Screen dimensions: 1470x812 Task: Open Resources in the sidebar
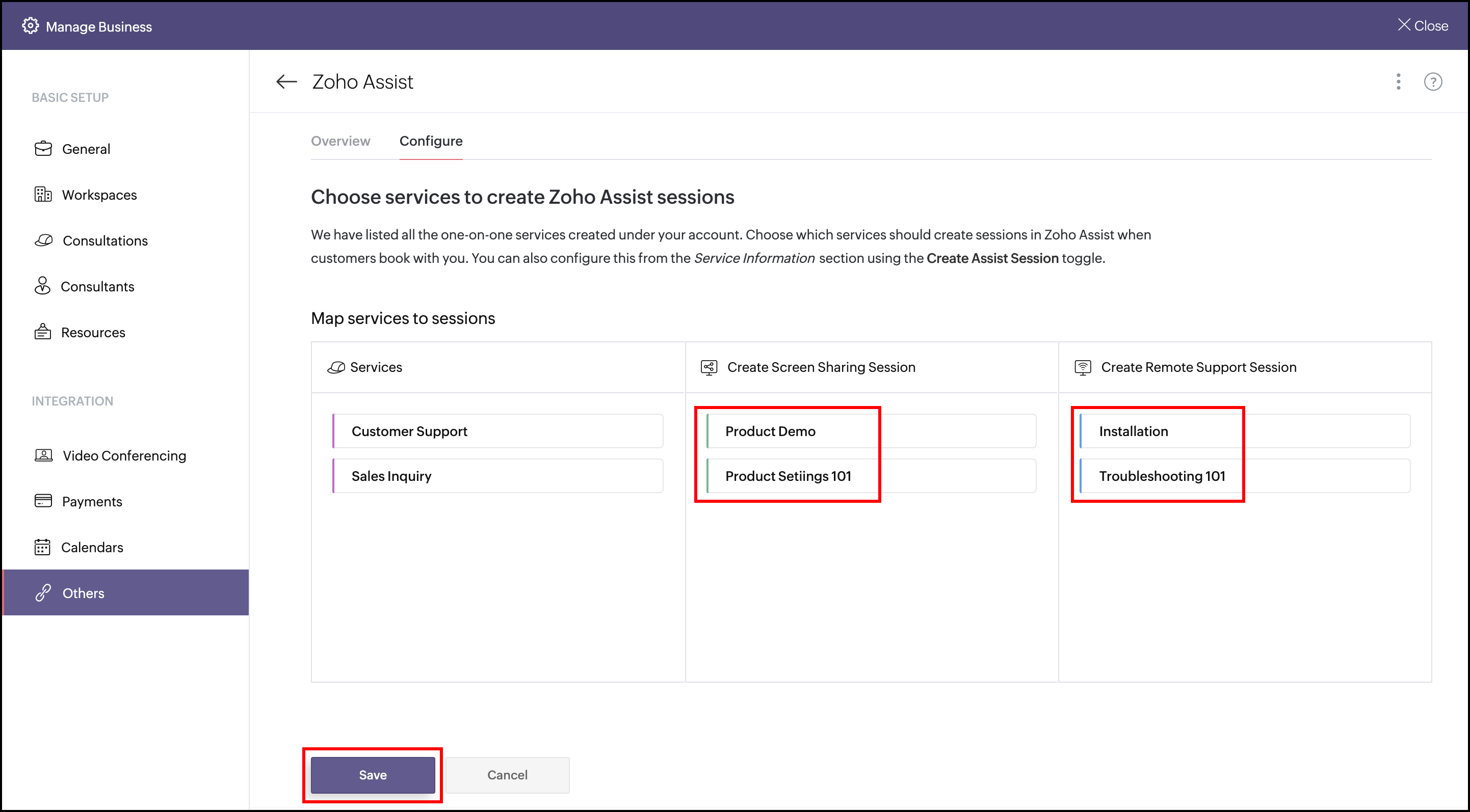click(93, 333)
